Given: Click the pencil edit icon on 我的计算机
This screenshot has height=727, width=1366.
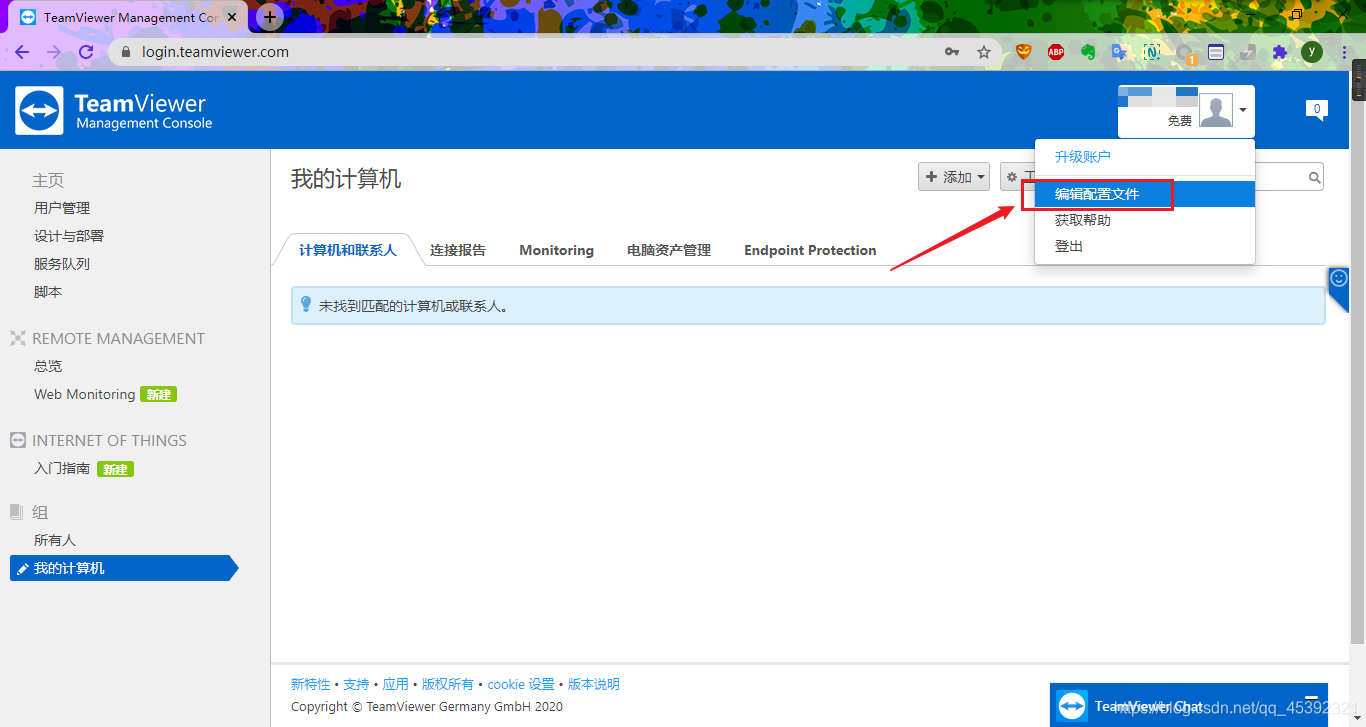Looking at the screenshot, I should coord(22,569).
